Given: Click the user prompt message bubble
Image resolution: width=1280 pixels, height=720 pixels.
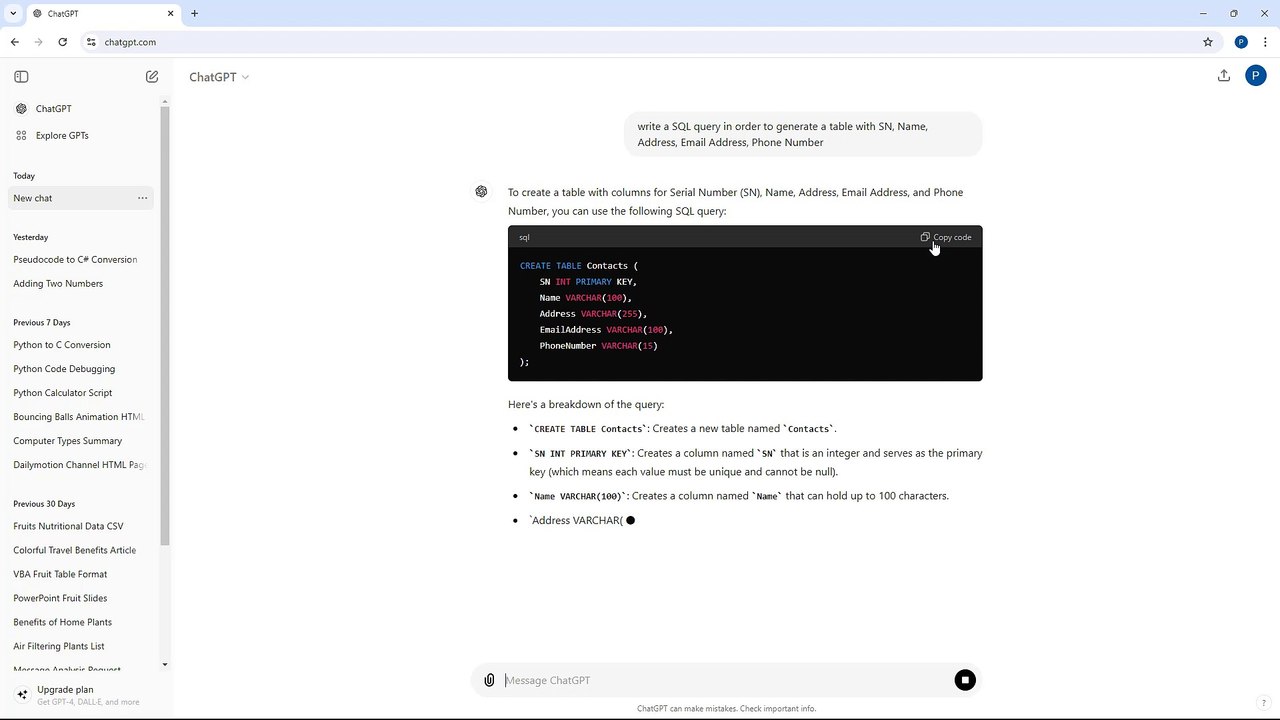Looking at the screenshot, I should point(803,134).
